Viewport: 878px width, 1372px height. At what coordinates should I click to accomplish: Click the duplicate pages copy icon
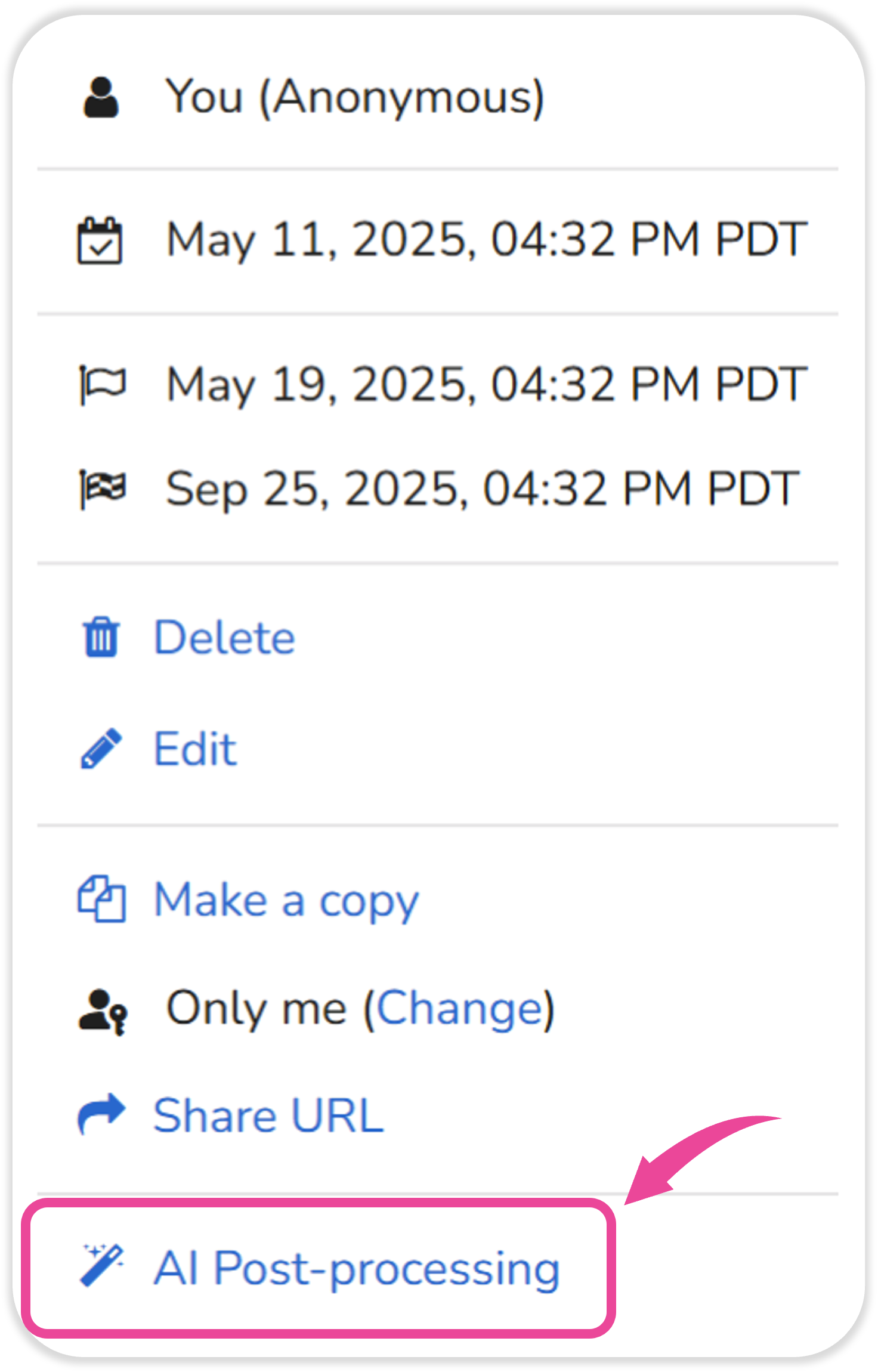101,900
